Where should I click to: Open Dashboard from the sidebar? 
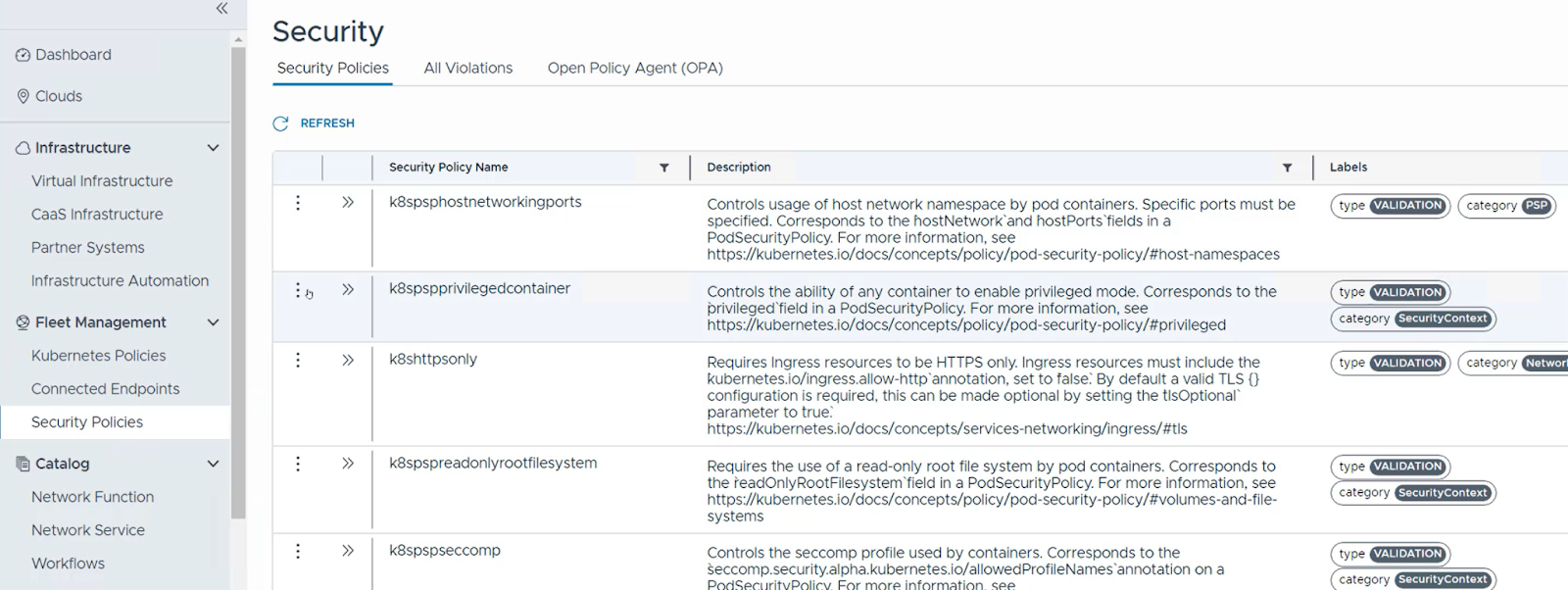click(73, 55)
